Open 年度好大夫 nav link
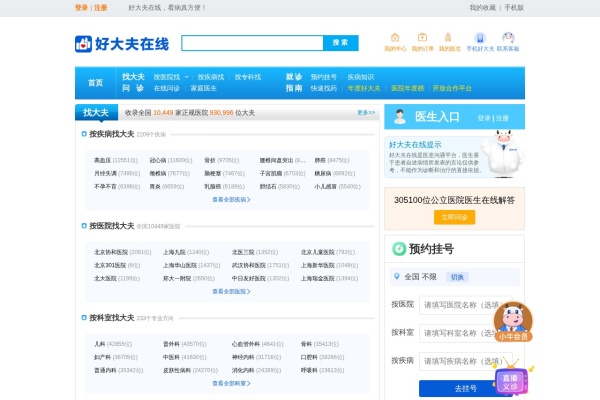 pos(364,88)
